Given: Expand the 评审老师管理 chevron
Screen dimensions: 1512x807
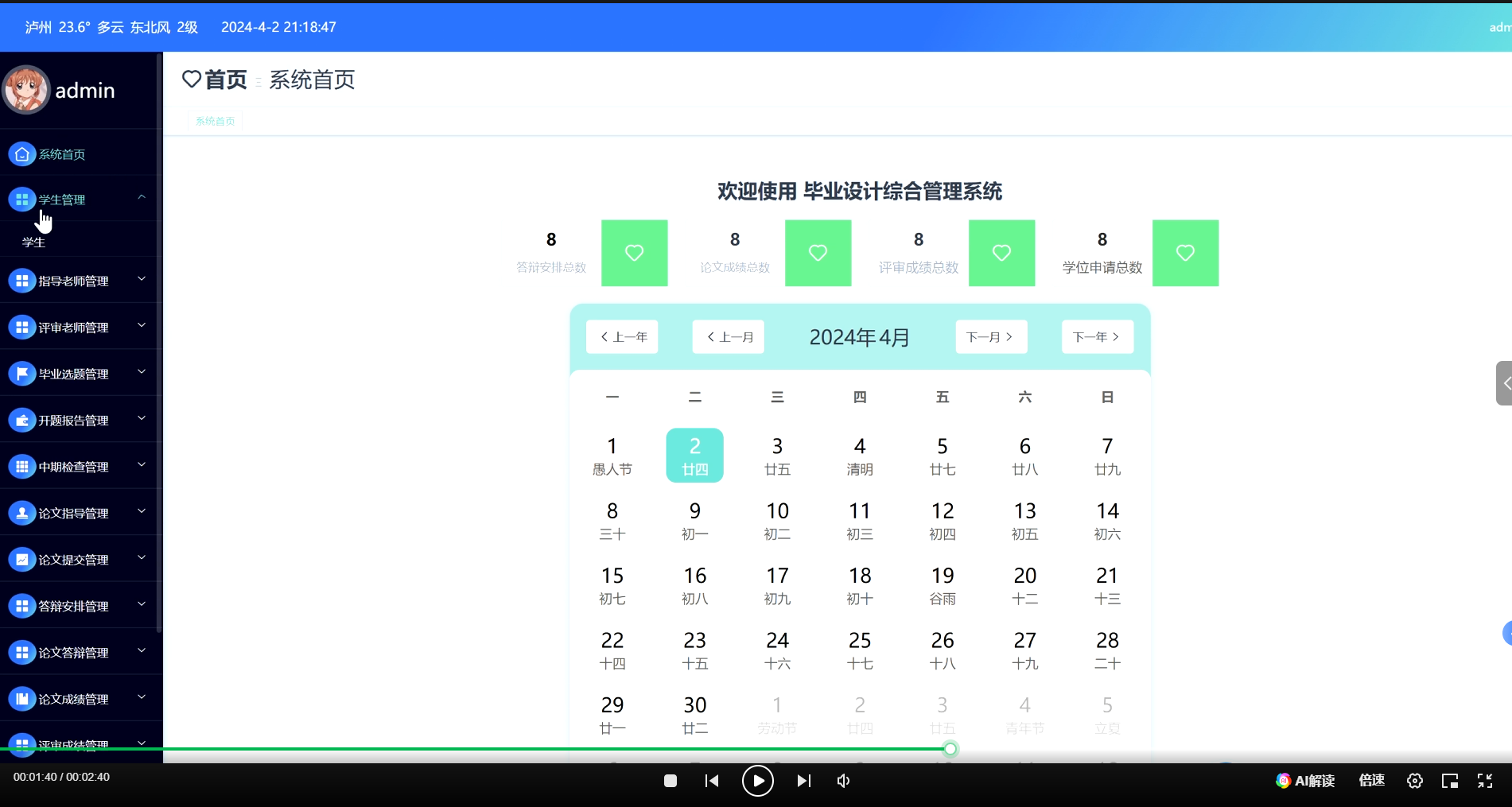Looking at the screenshot, I should (142, 325).
